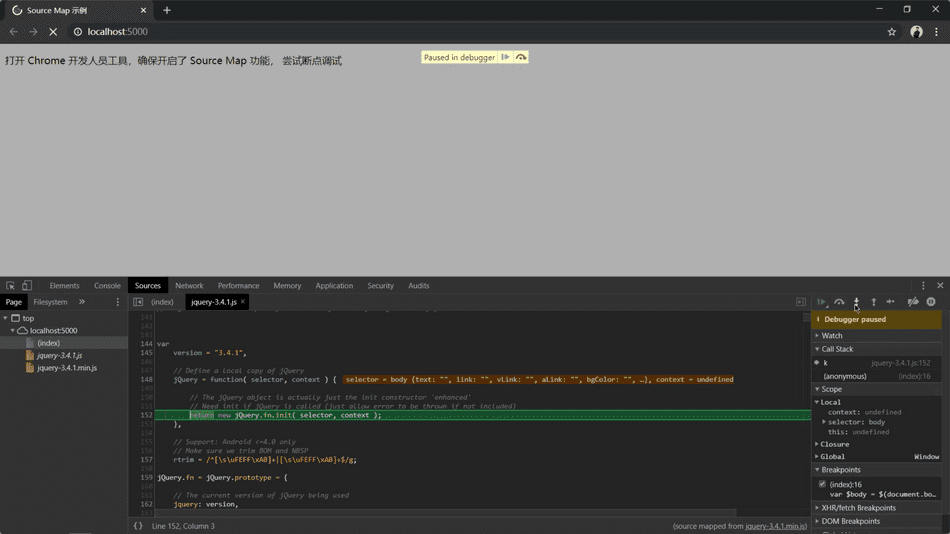The width and height of the screenshot is (950, 534).
Task: Collapse the localhost:5000 tree node
Action: coord(13,331)
